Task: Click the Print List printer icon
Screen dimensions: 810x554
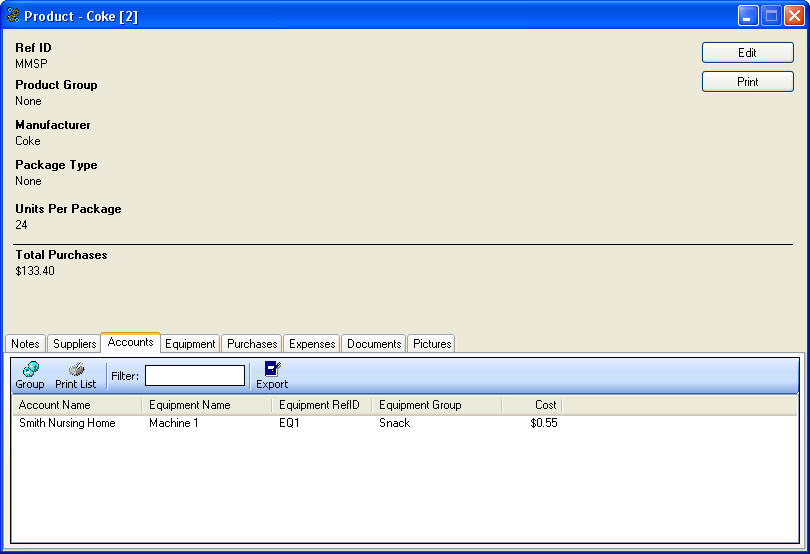Action: pos(76,369)
